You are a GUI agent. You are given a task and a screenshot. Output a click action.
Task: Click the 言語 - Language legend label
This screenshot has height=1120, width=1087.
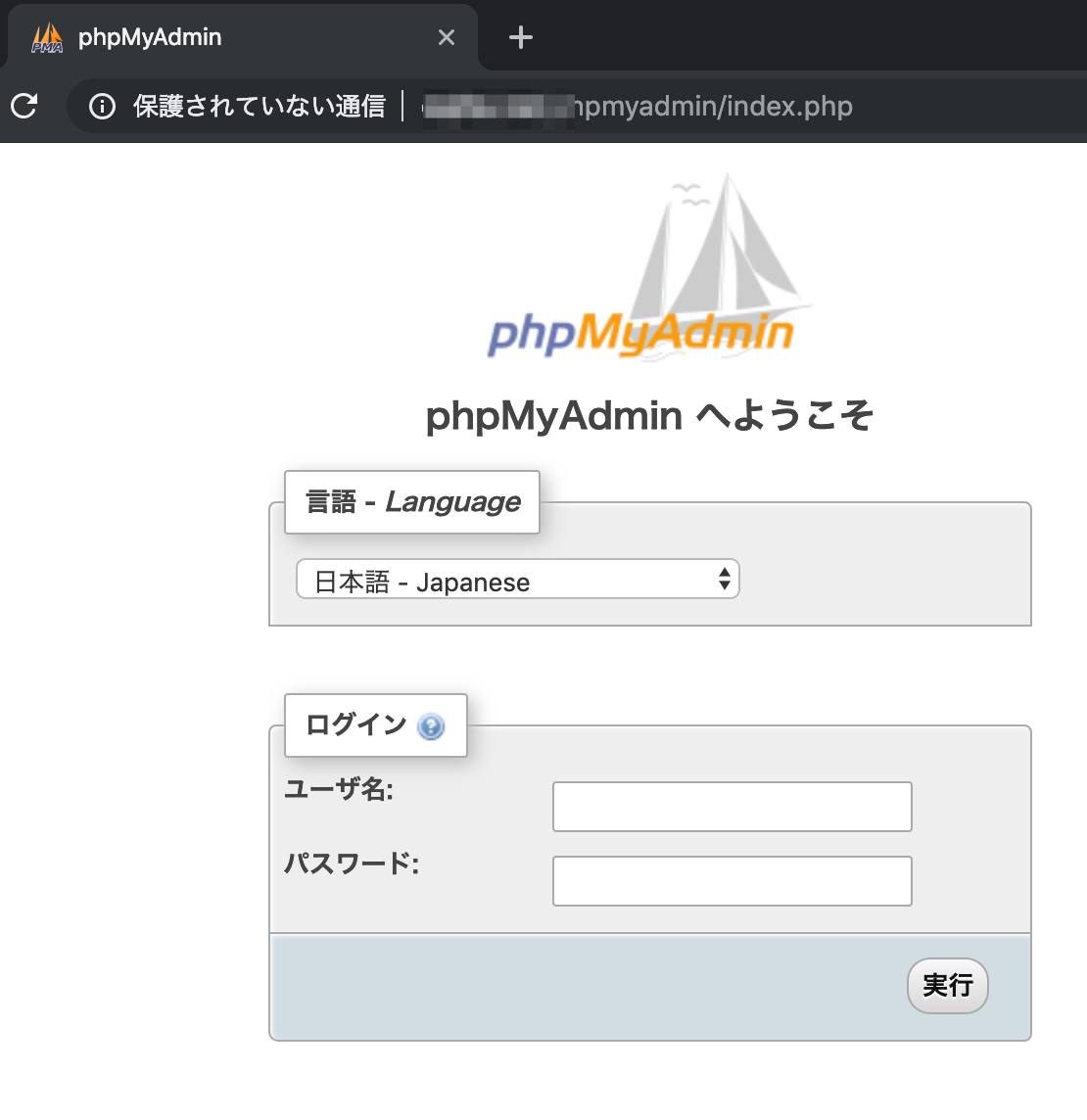pos(412,502)
